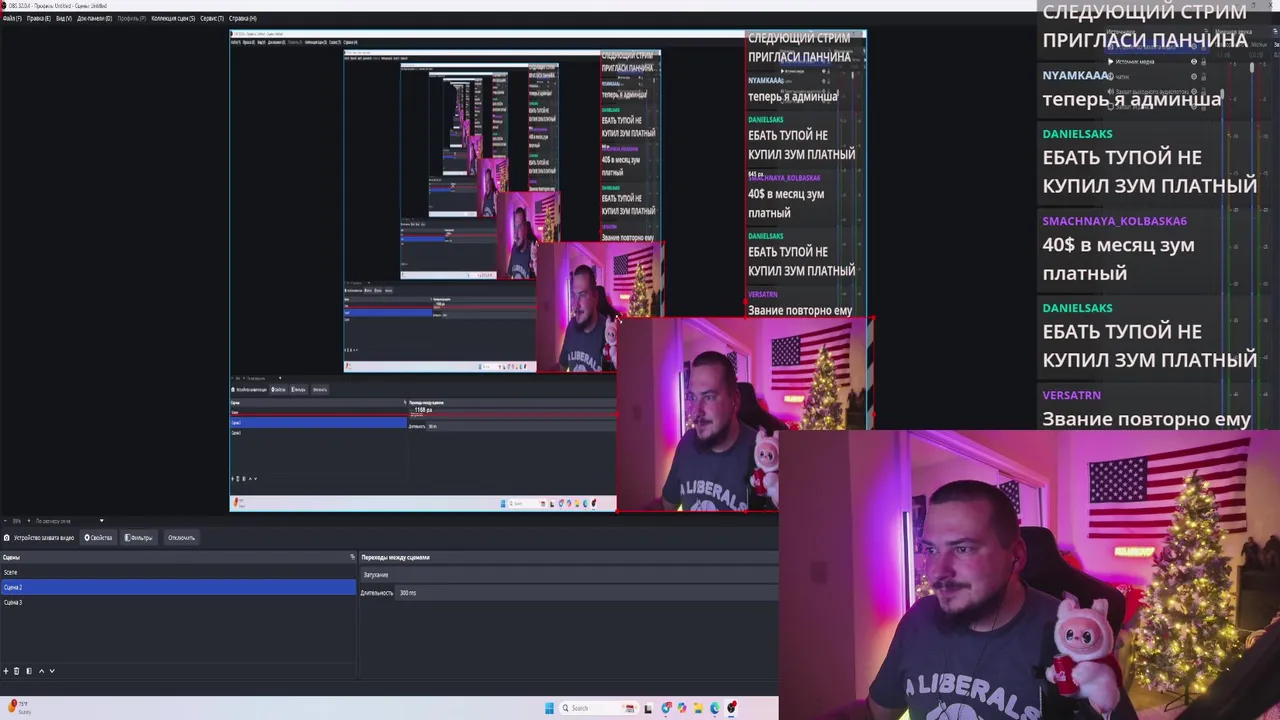Click Отключить button

pos(181,538)
